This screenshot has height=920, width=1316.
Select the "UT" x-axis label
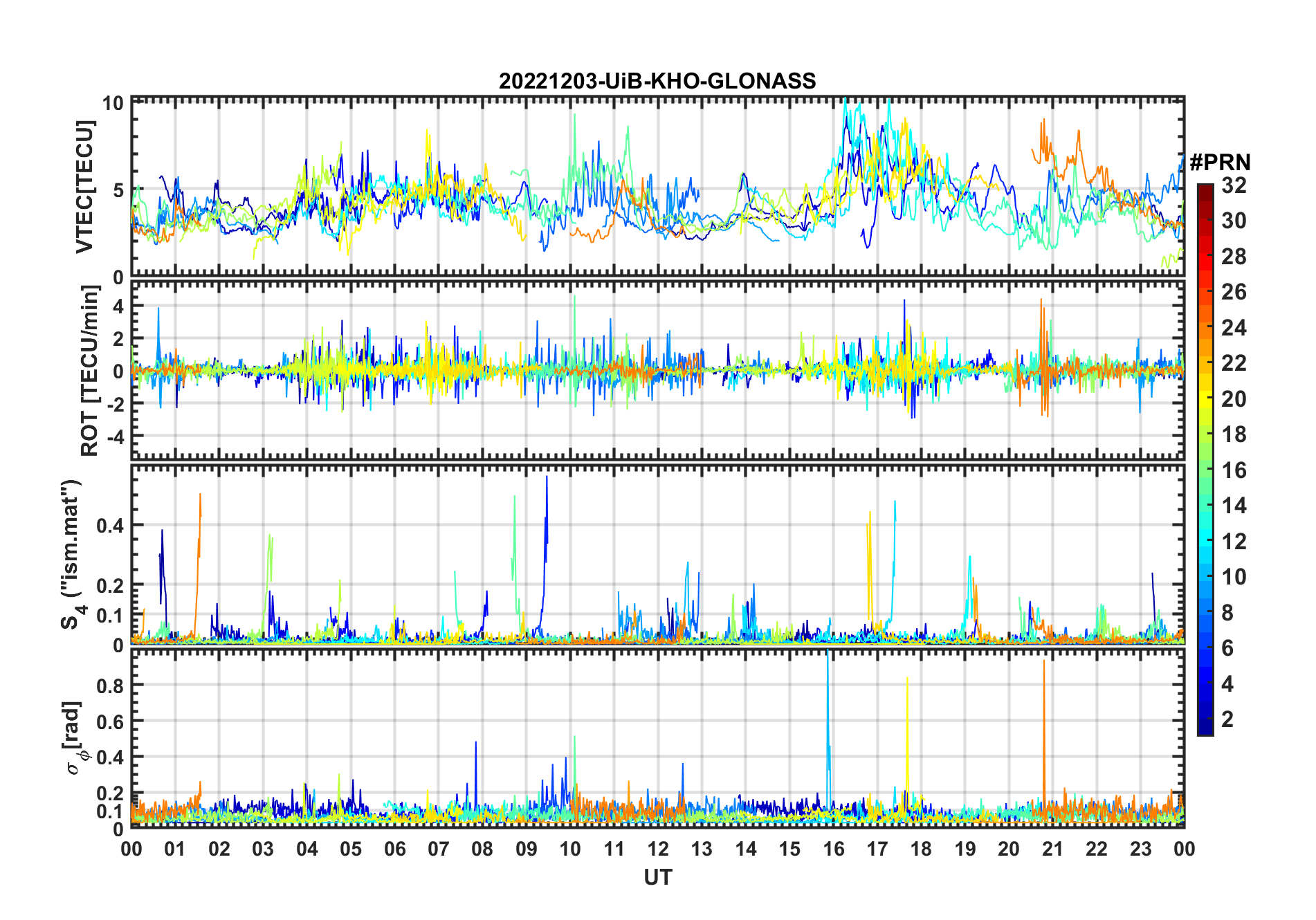click(658, 878)
